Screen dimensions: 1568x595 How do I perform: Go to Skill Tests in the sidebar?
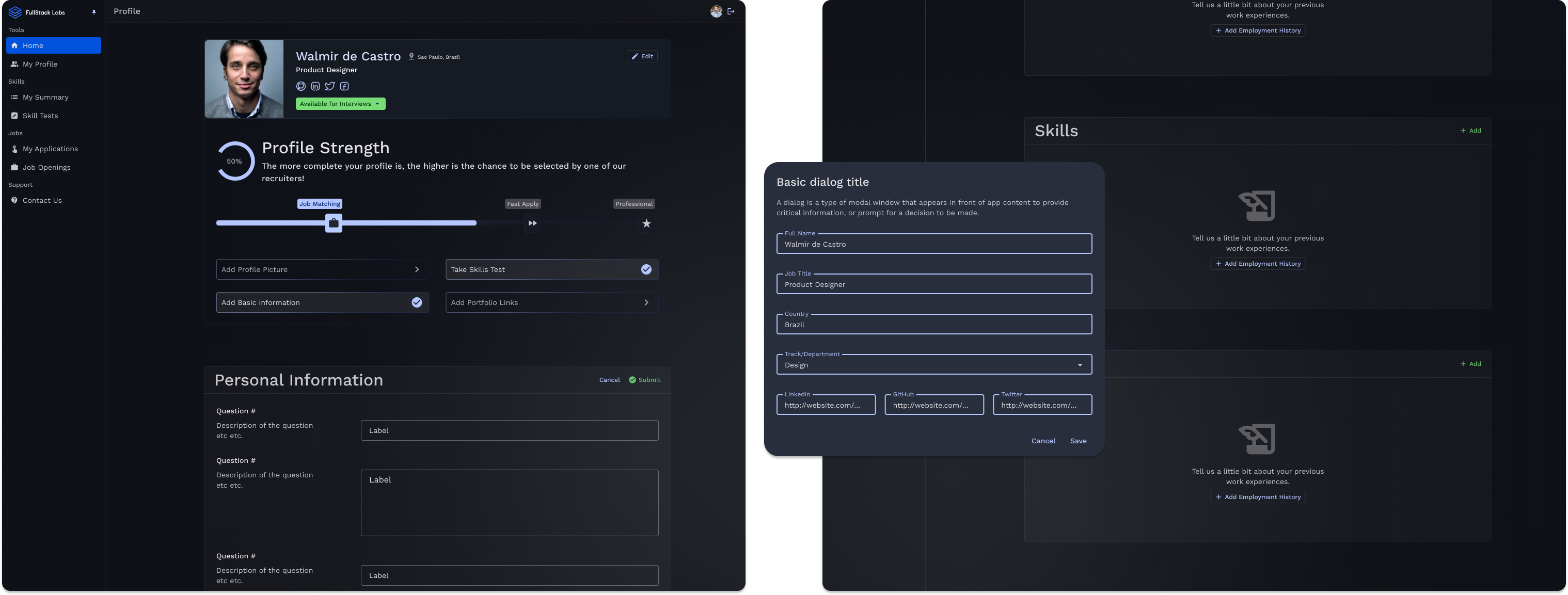click(x=54, y=116)
